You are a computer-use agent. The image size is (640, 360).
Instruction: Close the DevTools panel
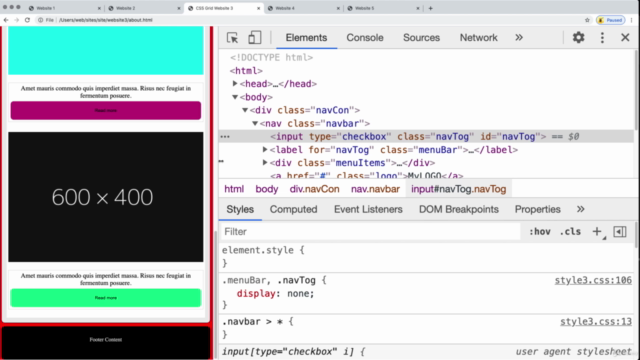point(625,38)
